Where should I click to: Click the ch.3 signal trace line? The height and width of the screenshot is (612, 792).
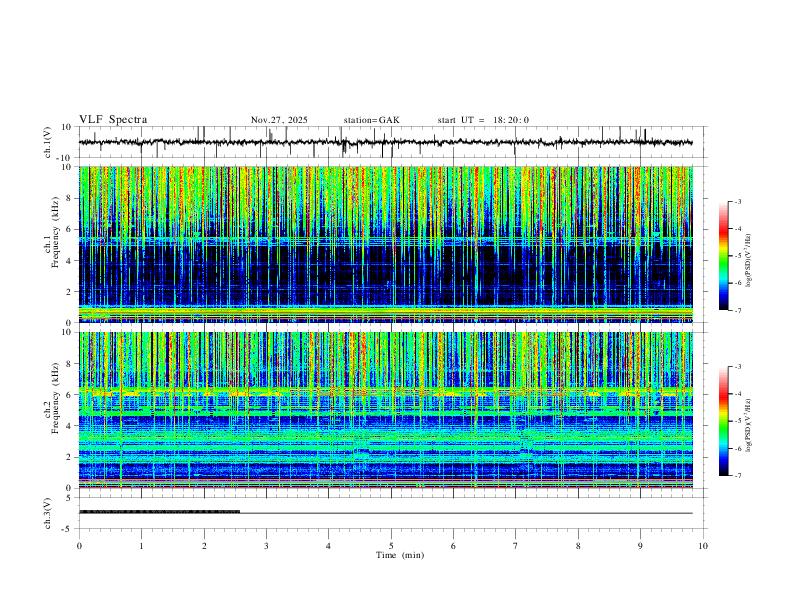click(386, 513)
